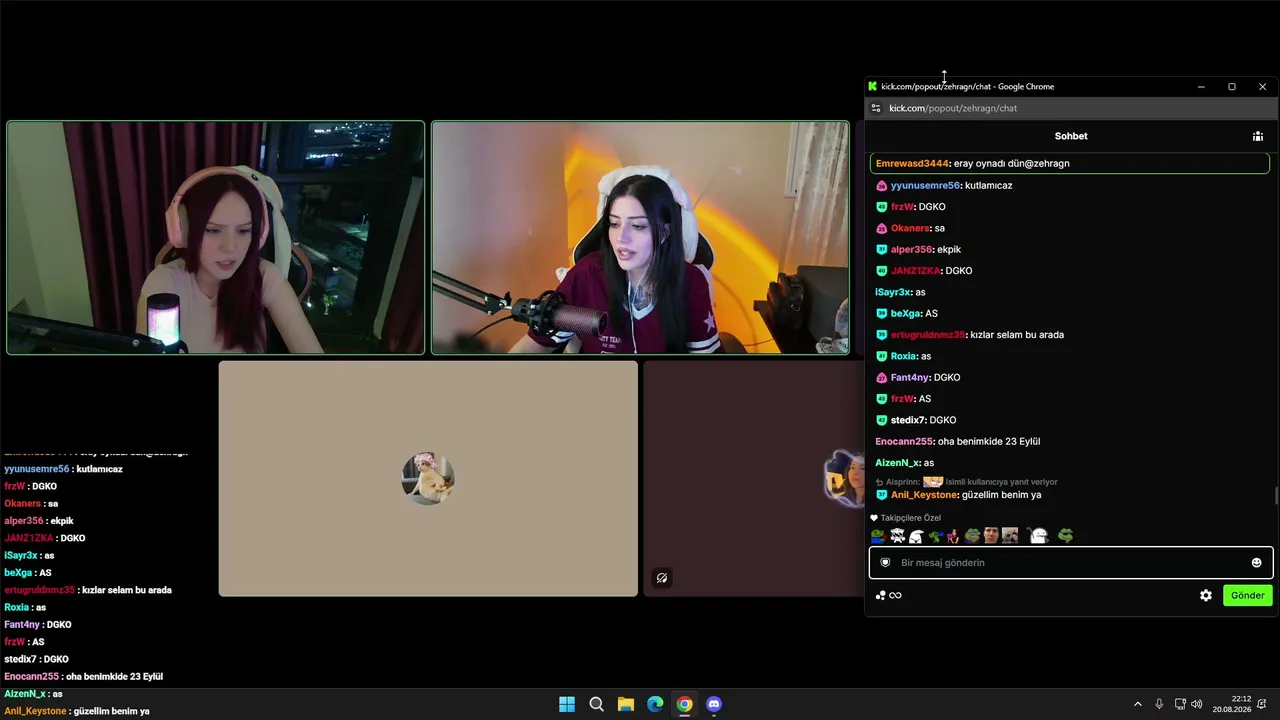Open pinned message by Emrewasd3444
Viewport: 1280px width, 720px height.
click(1070, 163)
